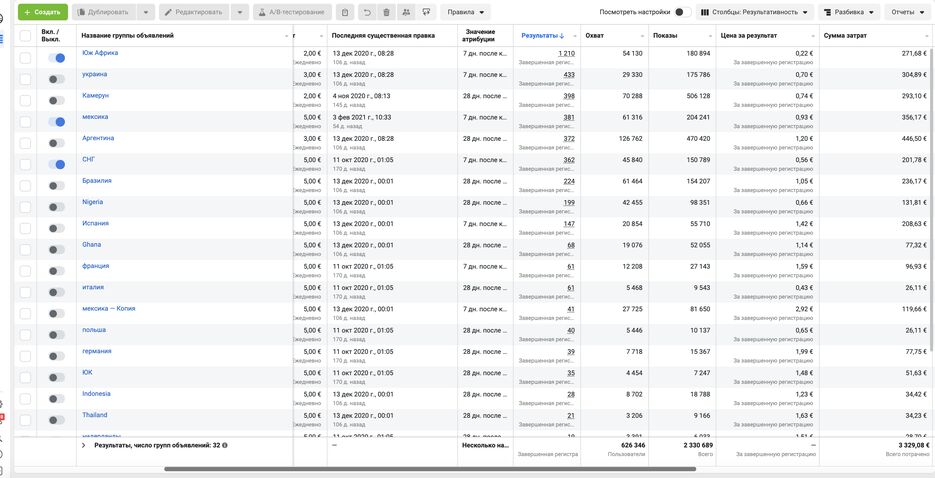Image resolution: width=935 pixels, height=478 pixels.
Task: Click the horizontal scrollbar at table bottom
Action: [429, 470]
